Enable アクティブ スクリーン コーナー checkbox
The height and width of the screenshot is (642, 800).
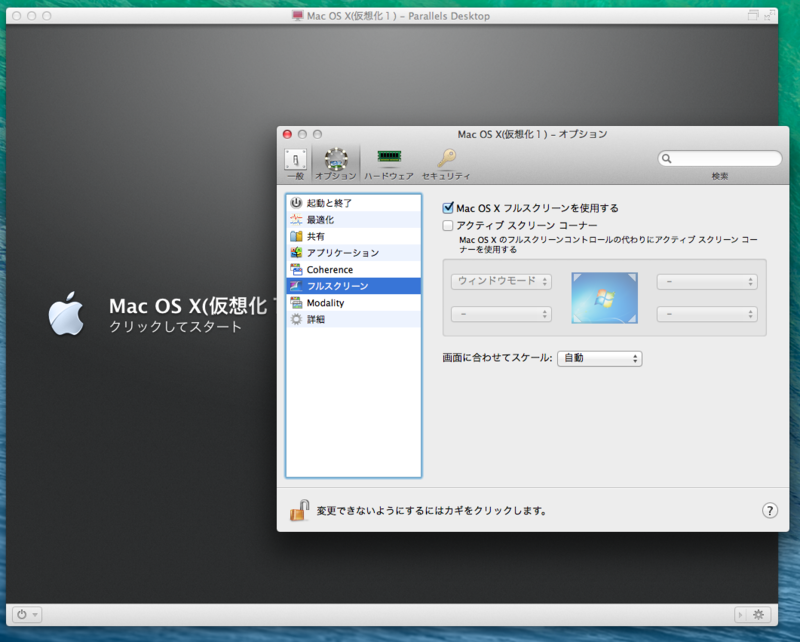point(448,225)
